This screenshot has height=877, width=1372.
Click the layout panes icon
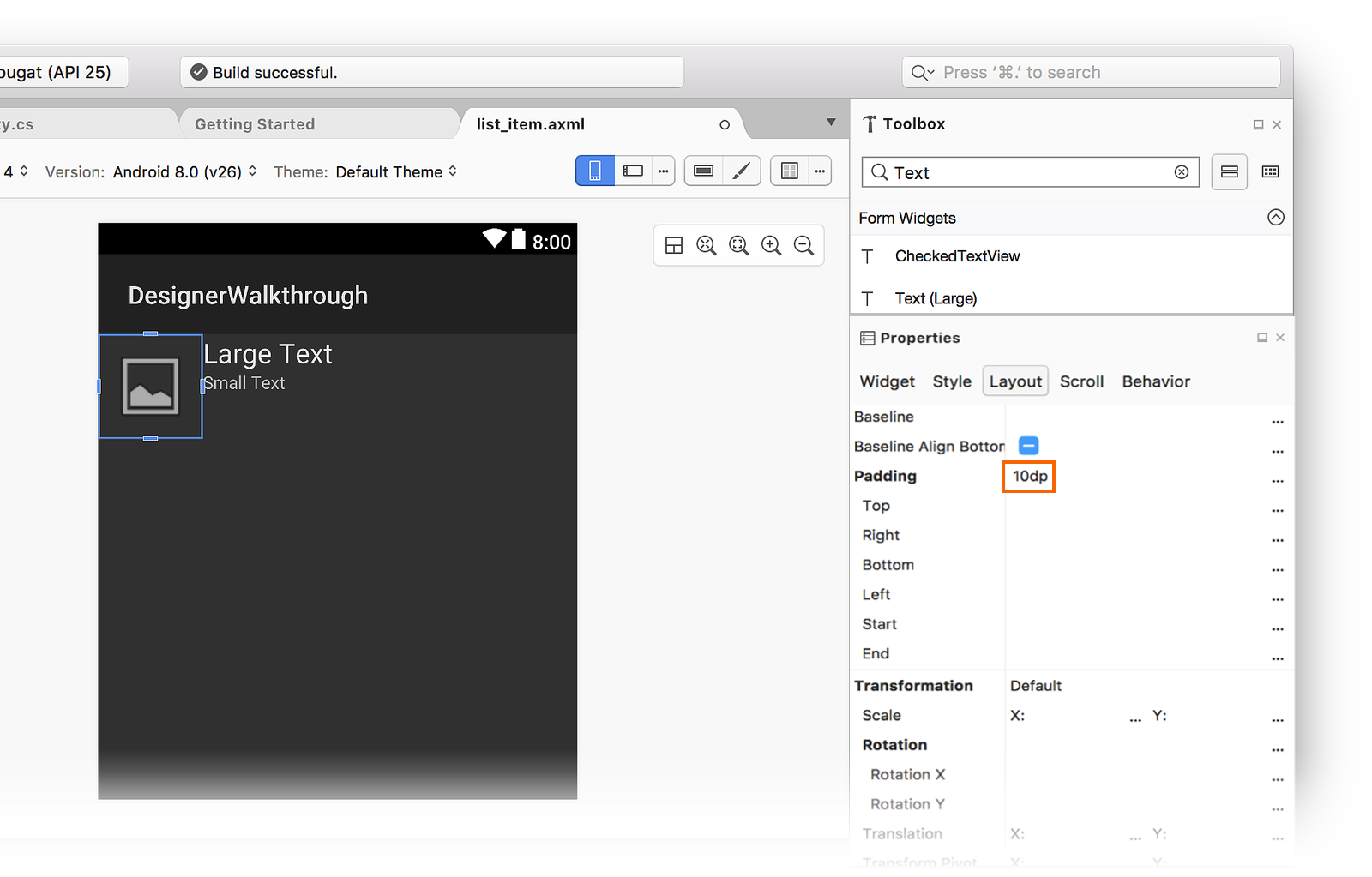pyautogui.click(x=674, y=246)
